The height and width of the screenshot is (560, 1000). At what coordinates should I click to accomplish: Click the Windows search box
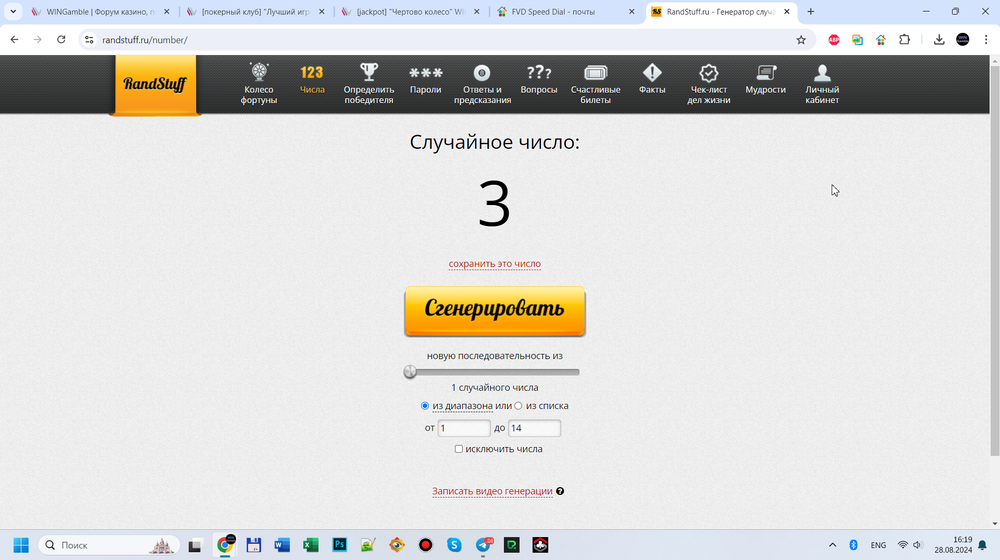pos(107,545)
